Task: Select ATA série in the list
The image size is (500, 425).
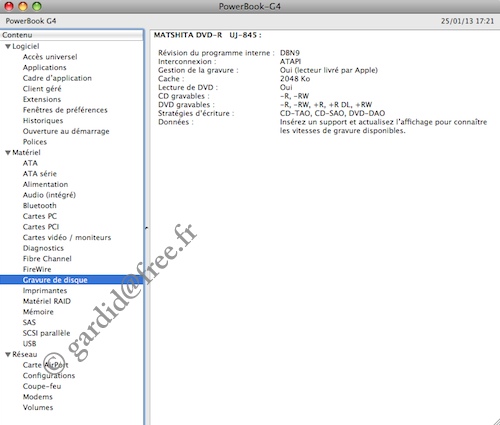Action: tap(40, 174)
